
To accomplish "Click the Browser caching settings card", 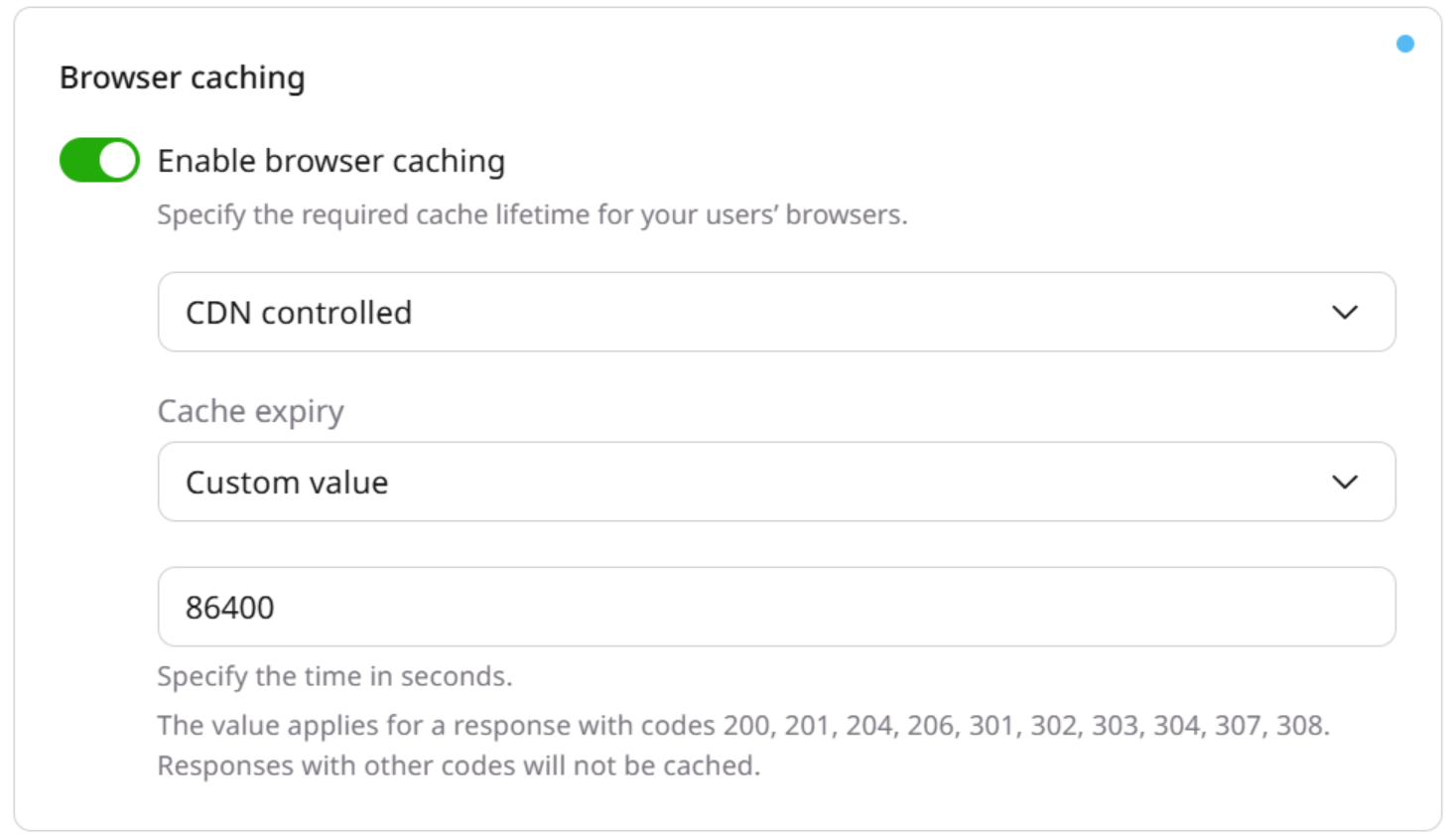I will 728,417.
